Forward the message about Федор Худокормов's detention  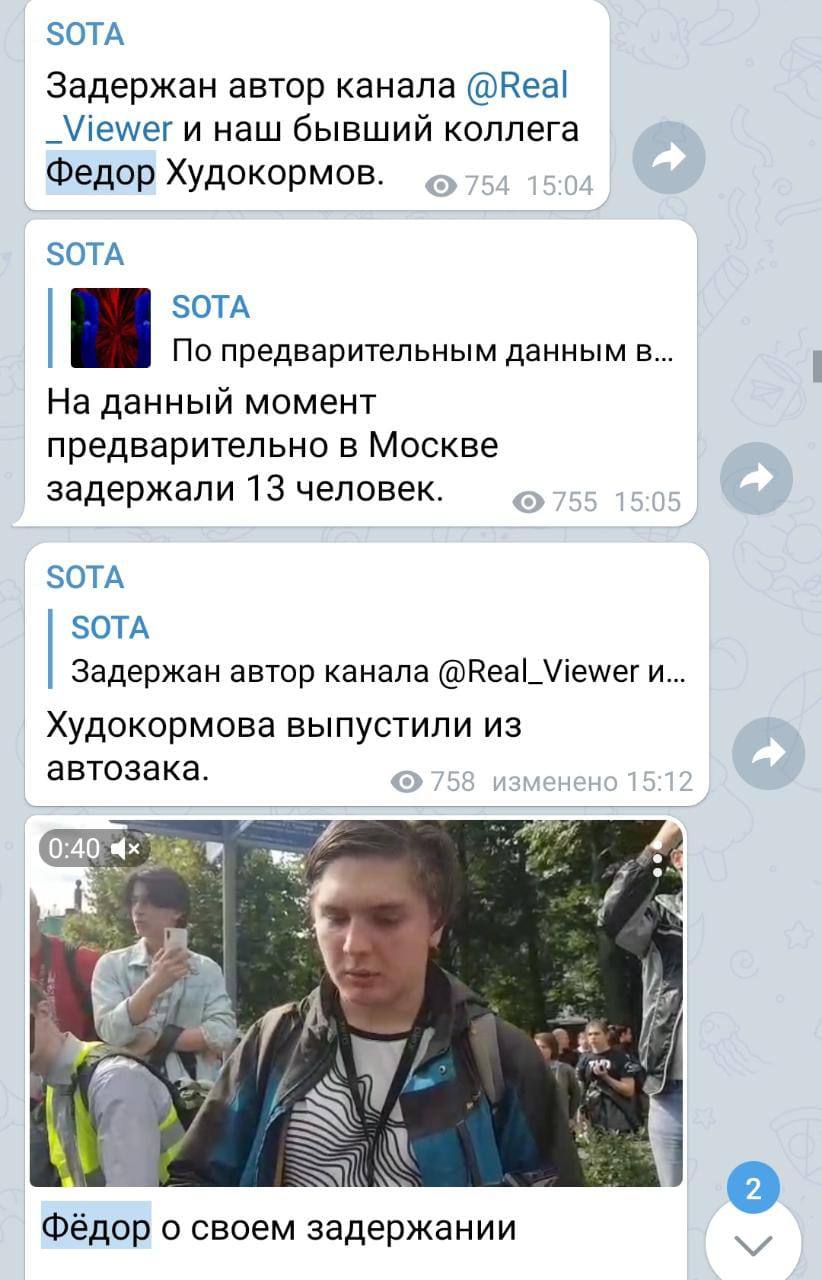669,157
